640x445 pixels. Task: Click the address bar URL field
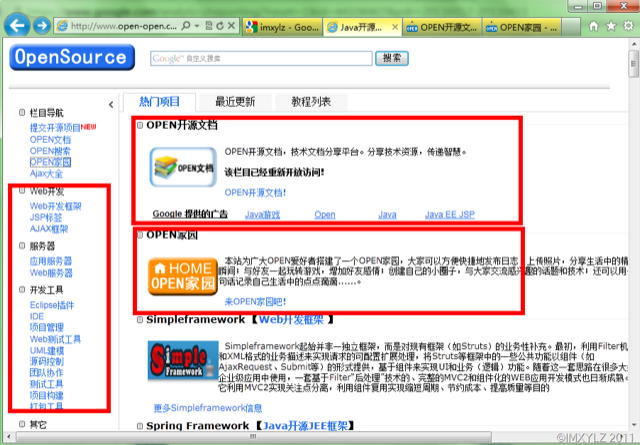point(124,26)
